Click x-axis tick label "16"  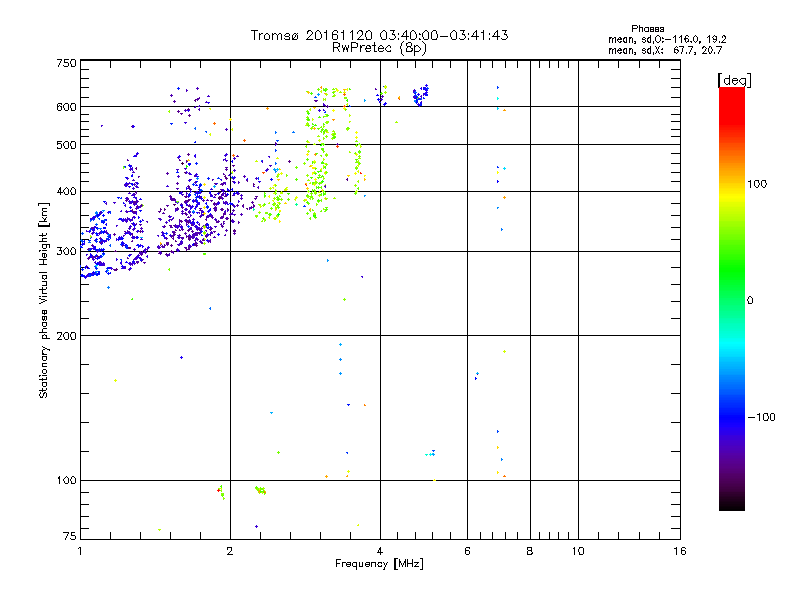click(680, 551)
